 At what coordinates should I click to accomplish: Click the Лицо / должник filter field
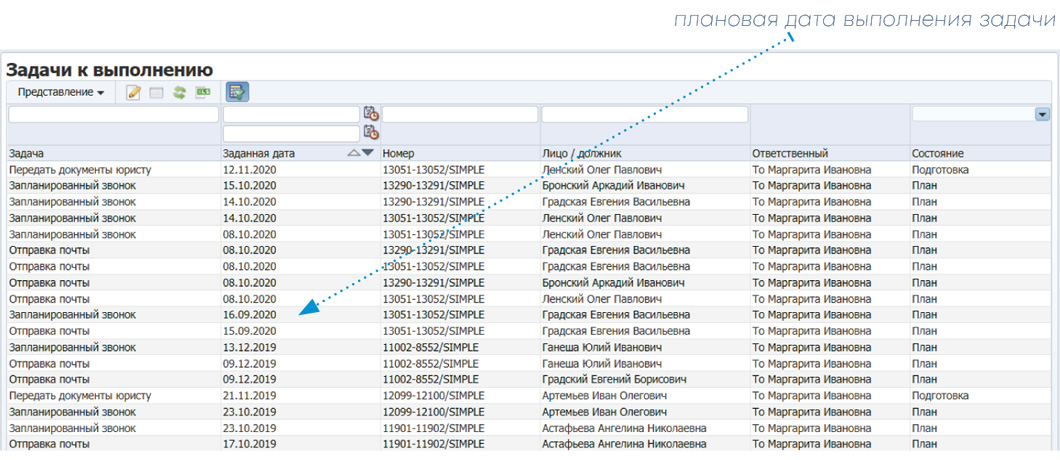click(x=644, y=115)
